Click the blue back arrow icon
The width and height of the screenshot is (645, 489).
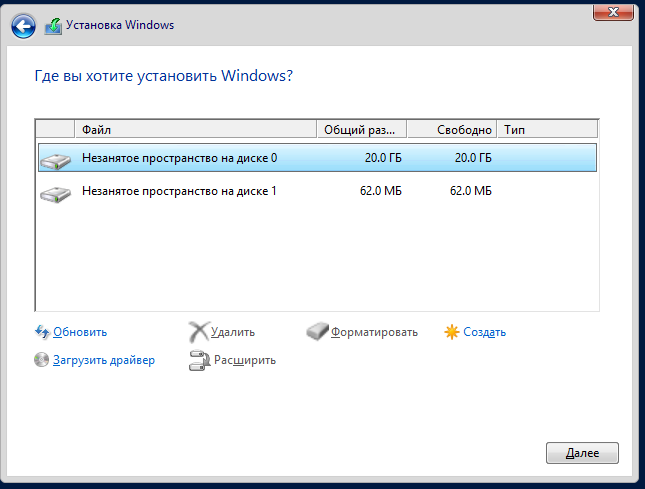click(x=23, y=26)
